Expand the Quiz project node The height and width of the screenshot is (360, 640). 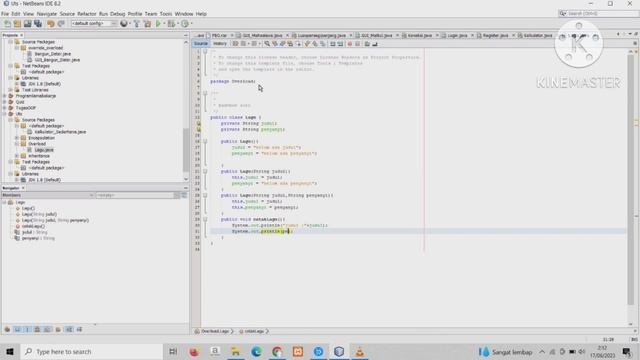(5, 102)
